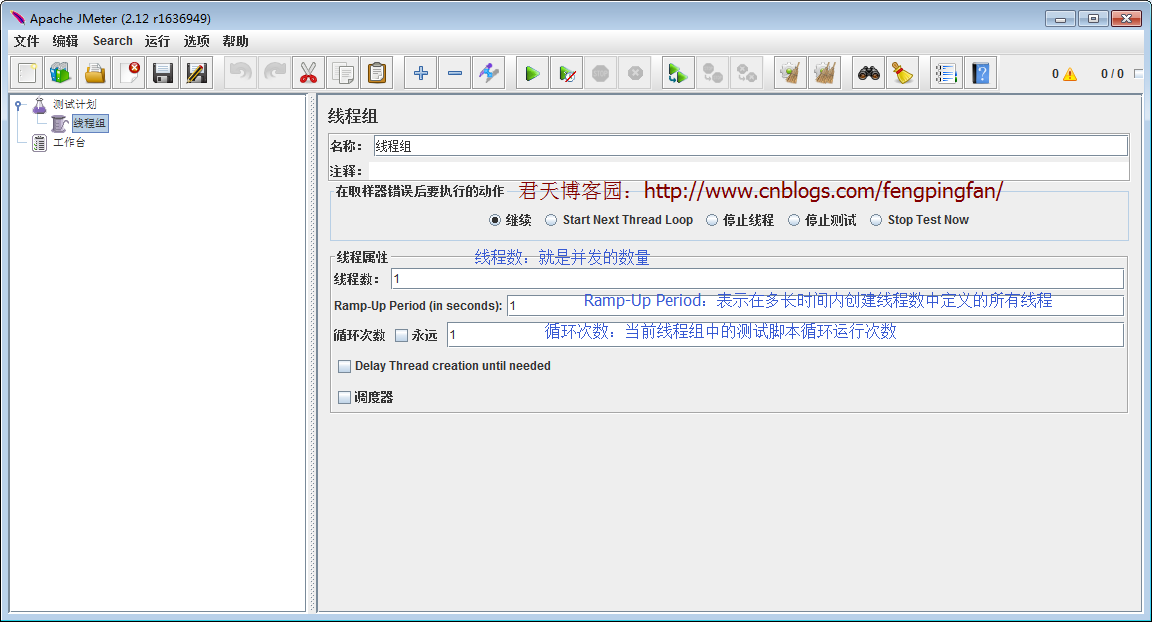Click the warning triangle error counter
The image size is (1152, 622).
1069,73
